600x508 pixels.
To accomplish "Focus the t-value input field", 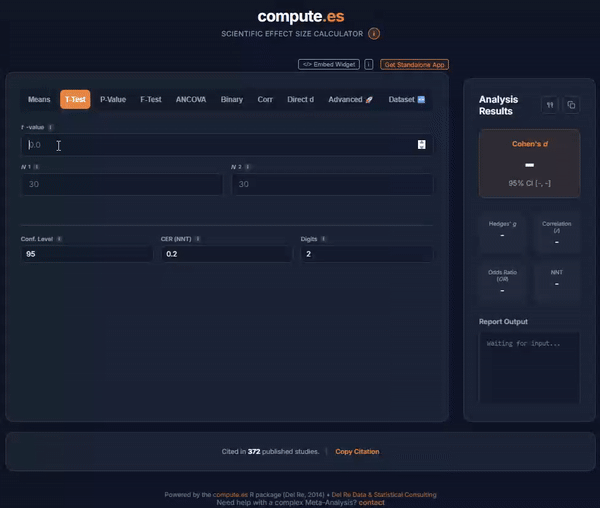I will (227, 145).
